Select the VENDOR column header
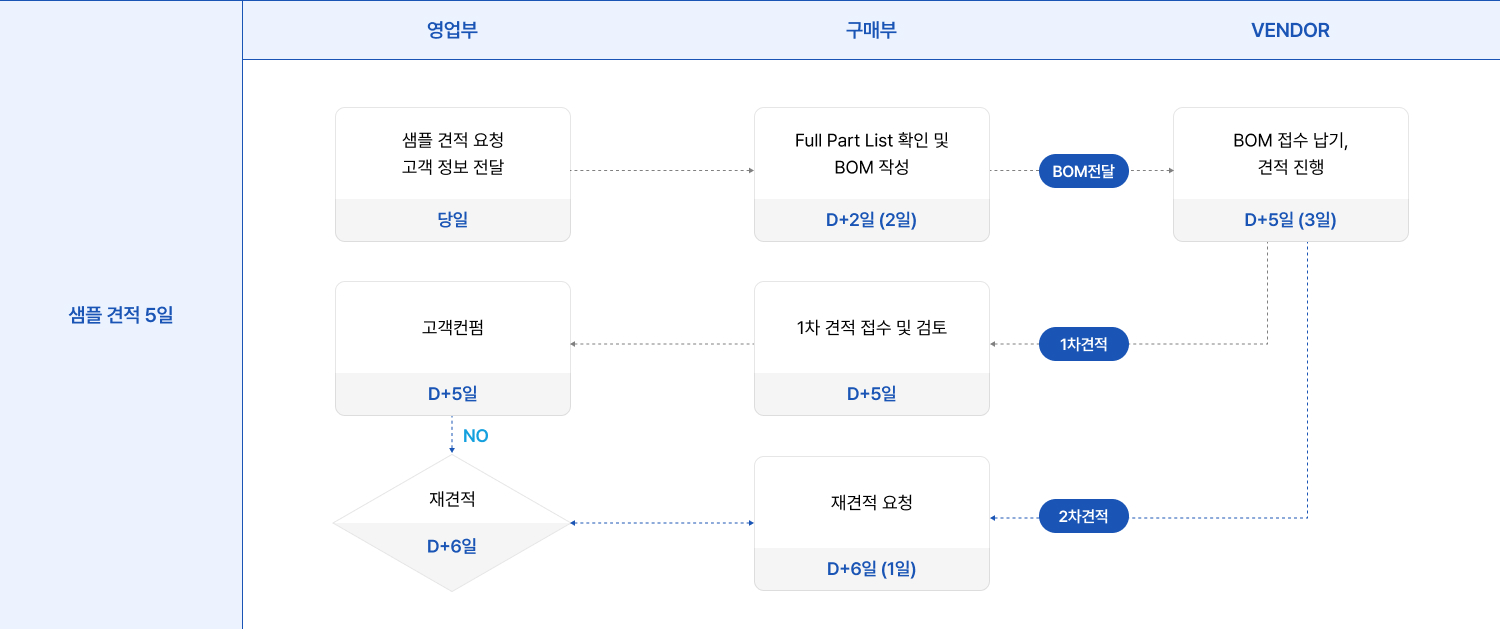1500x641 pixels. pyautogui.click(x=1290, y=30)
